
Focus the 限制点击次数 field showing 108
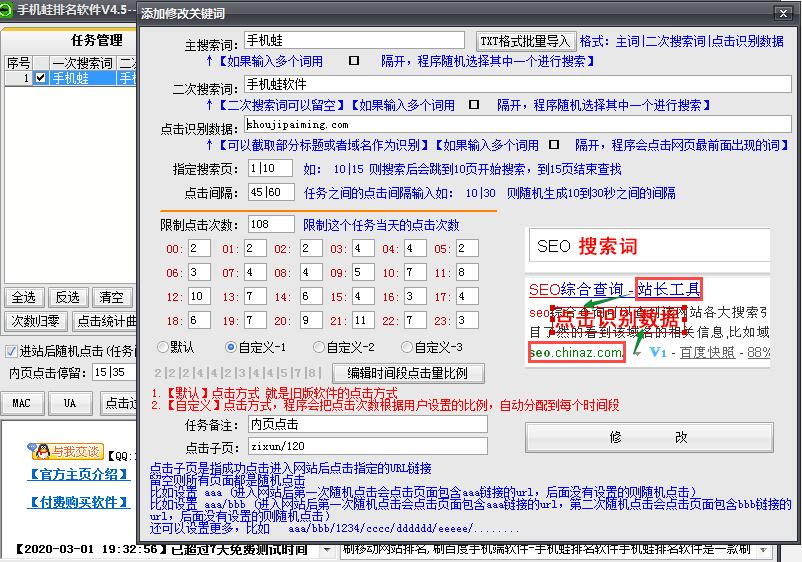270,225
